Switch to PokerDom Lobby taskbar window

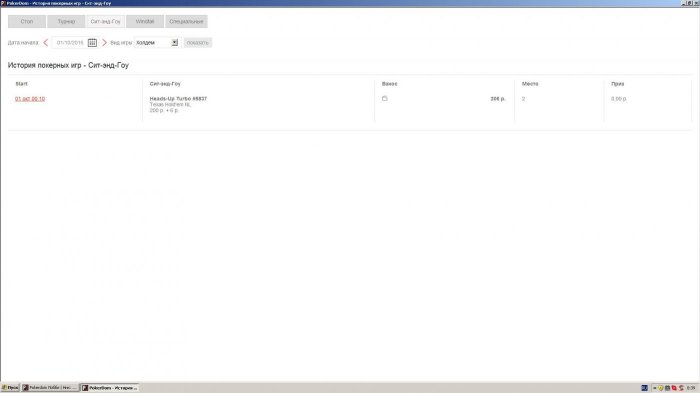(x=50, y=388)
